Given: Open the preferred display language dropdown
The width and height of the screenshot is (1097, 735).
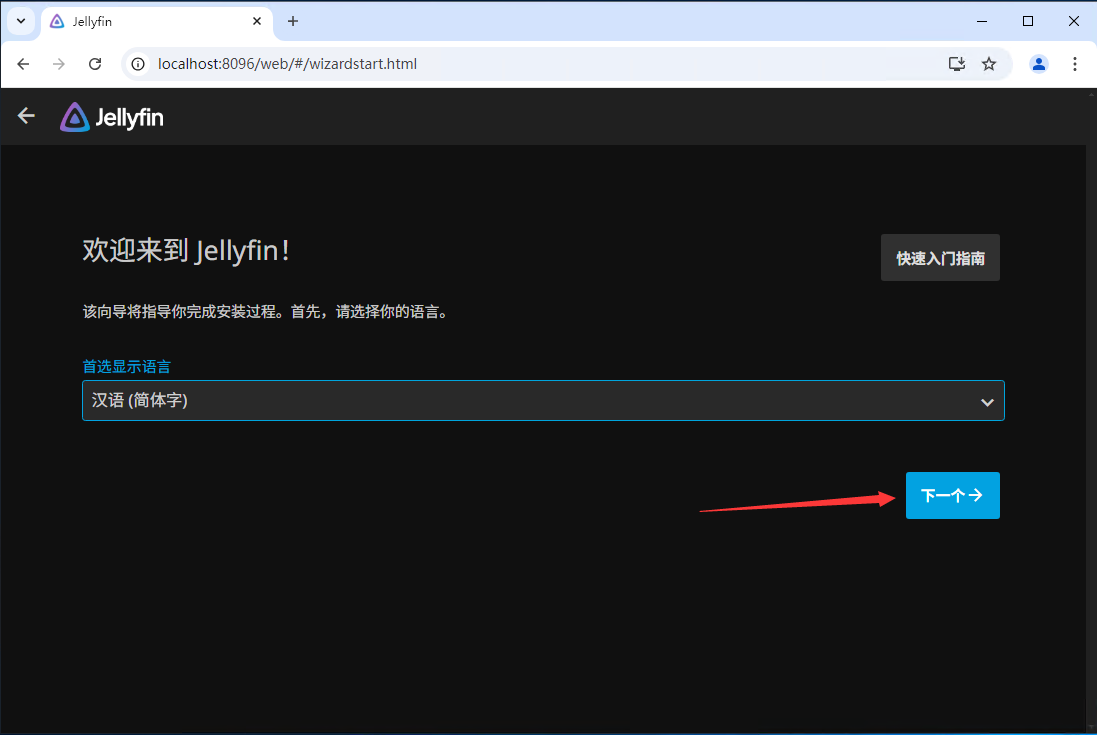Looking at the screenshot, I should coord(543,400).
